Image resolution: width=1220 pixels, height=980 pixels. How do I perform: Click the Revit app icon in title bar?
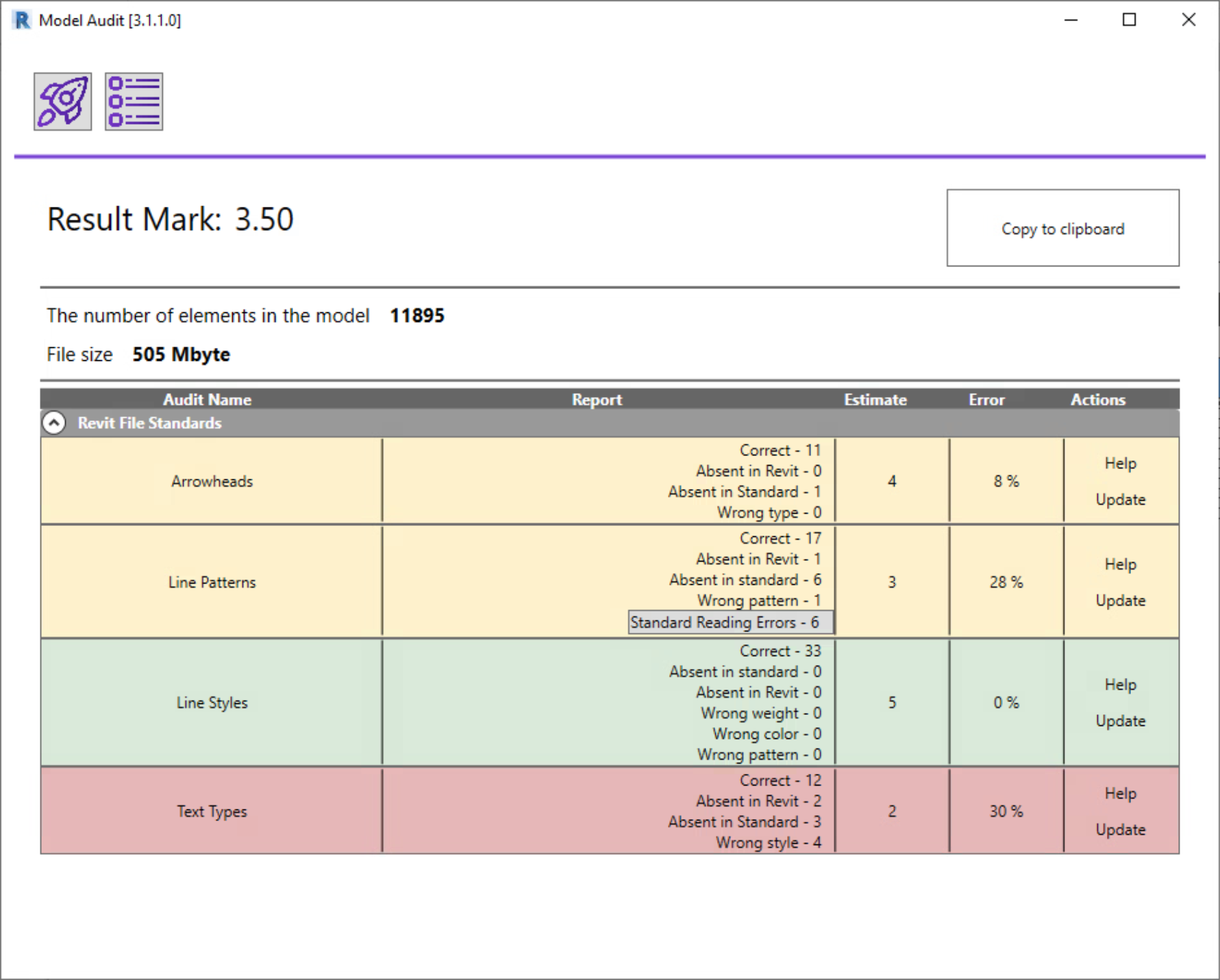22,20
